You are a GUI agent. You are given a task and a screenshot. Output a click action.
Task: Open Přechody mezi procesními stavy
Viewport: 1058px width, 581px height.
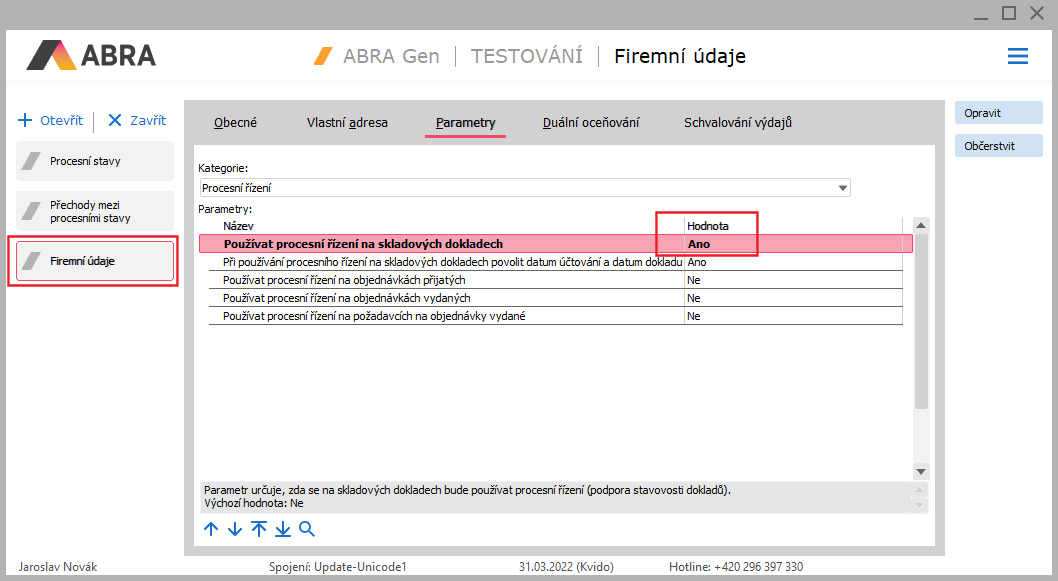[95, 211]
